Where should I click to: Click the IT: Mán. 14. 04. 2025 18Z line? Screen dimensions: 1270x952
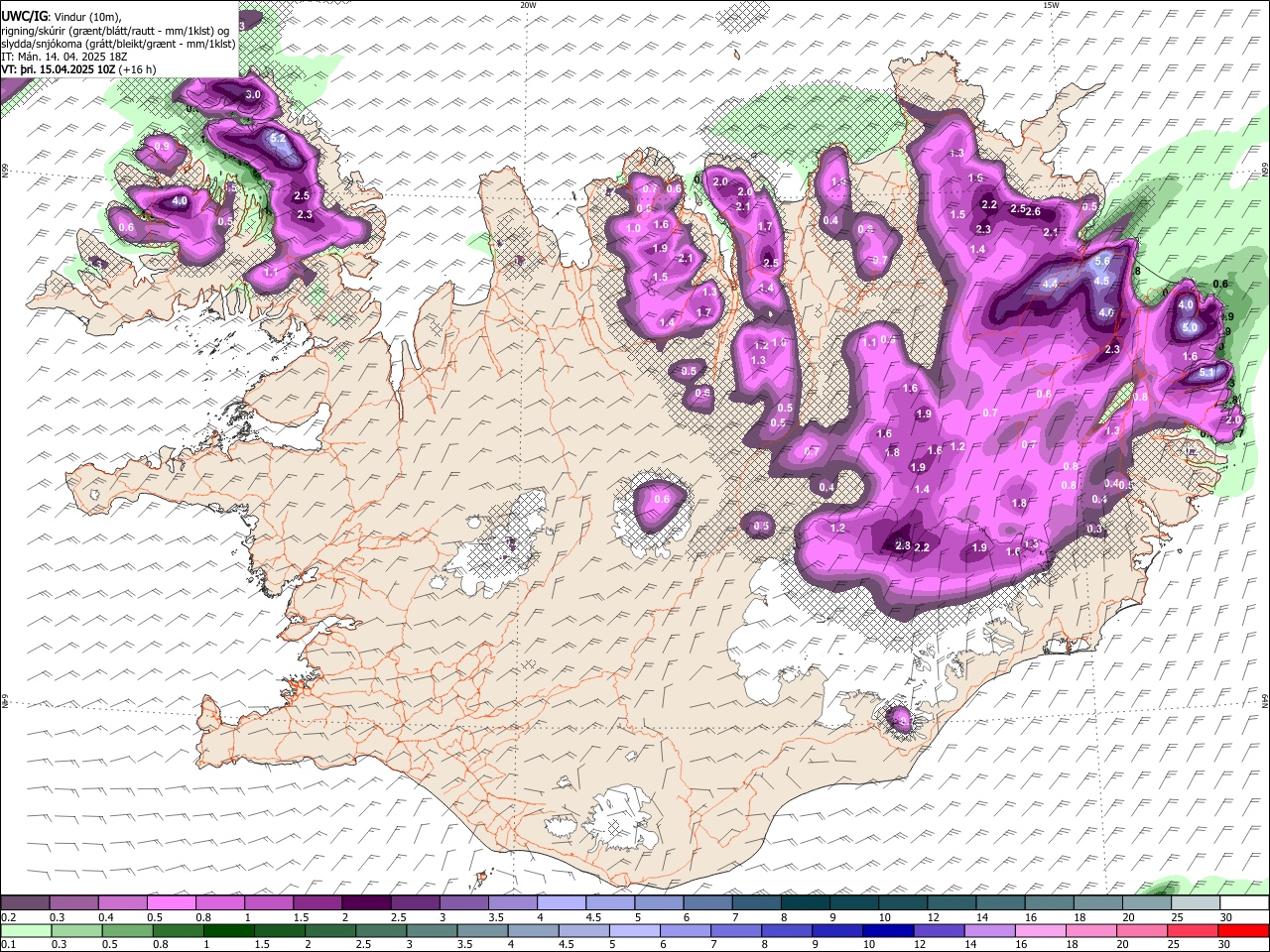click(x=64, y=57)
